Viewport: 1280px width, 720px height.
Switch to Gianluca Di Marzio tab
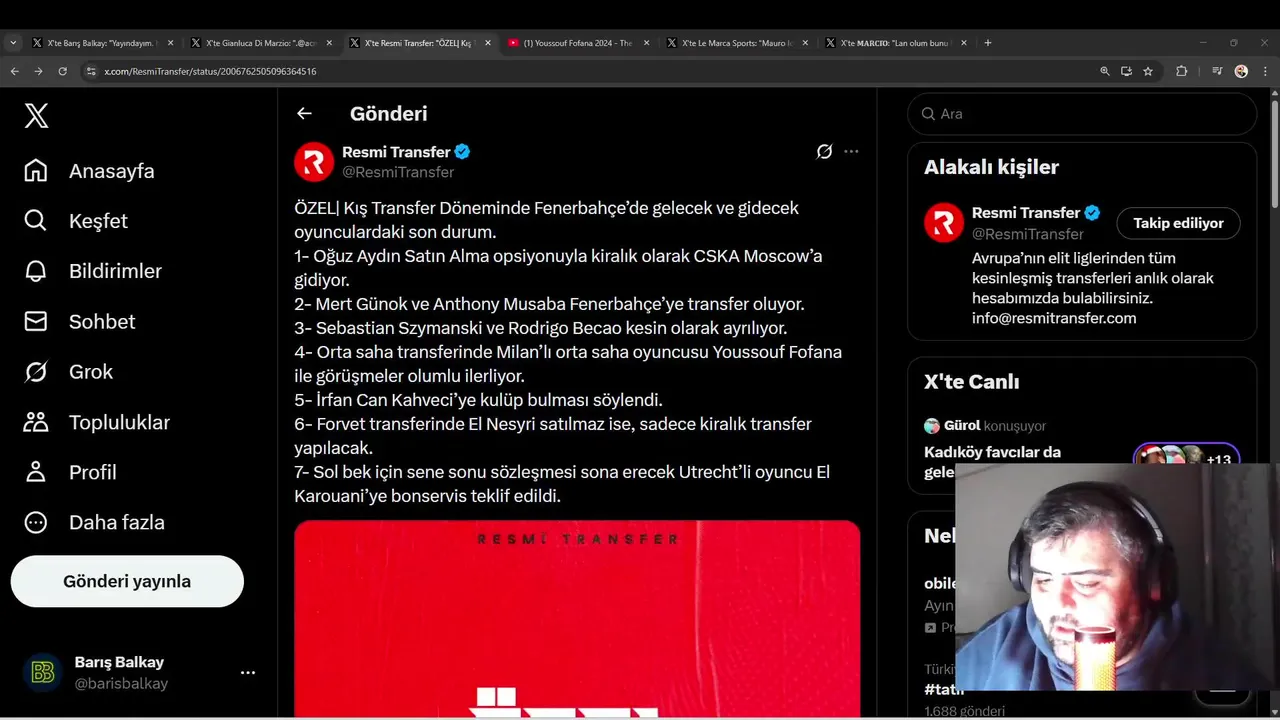pyautogui.click(x=262, y=43)
